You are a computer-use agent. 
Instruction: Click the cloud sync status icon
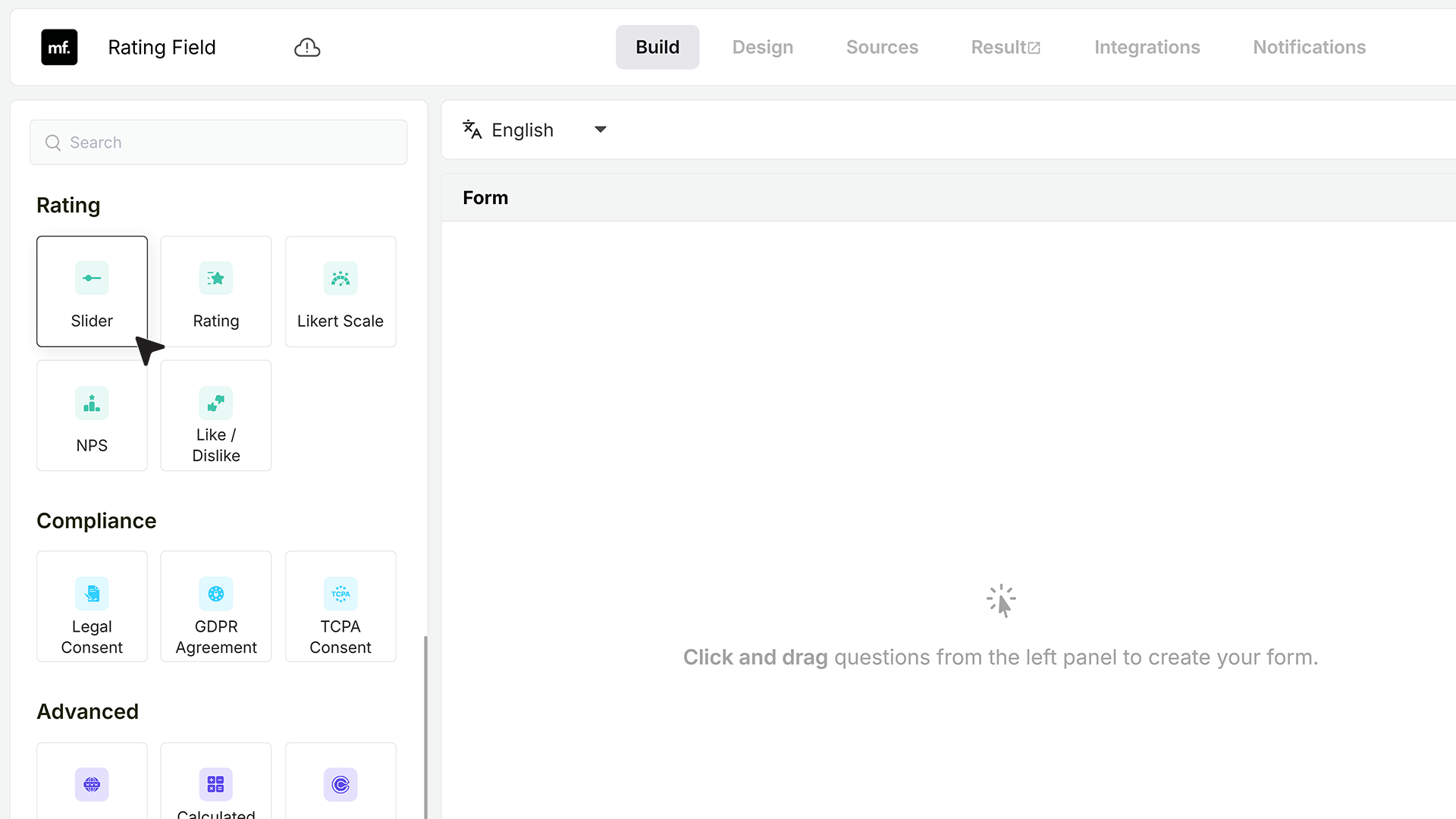click(x=307, y=48)
